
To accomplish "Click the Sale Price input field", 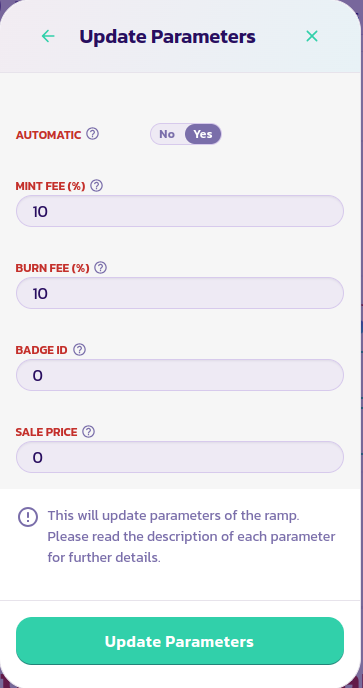I will point(180,457).
